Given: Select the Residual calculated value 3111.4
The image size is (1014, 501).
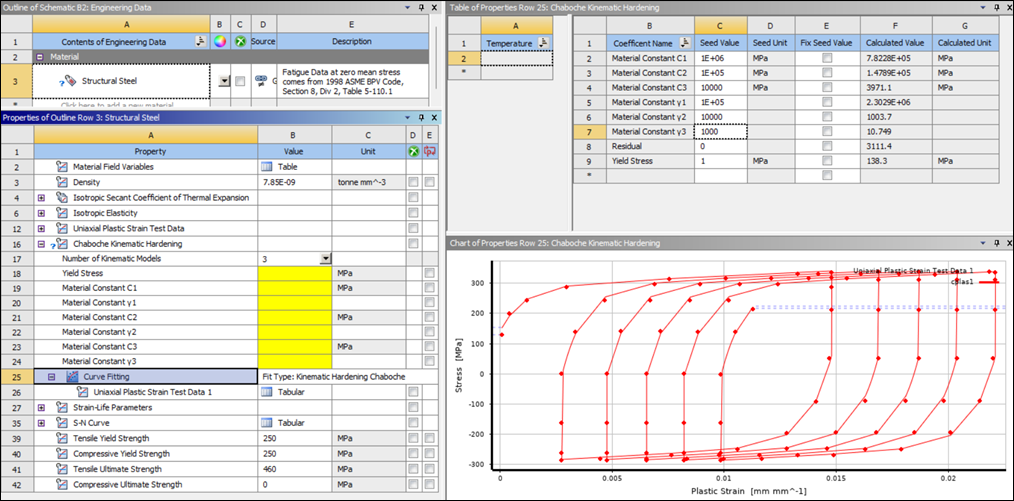Looking at the screenshot, I should (896, 145).
